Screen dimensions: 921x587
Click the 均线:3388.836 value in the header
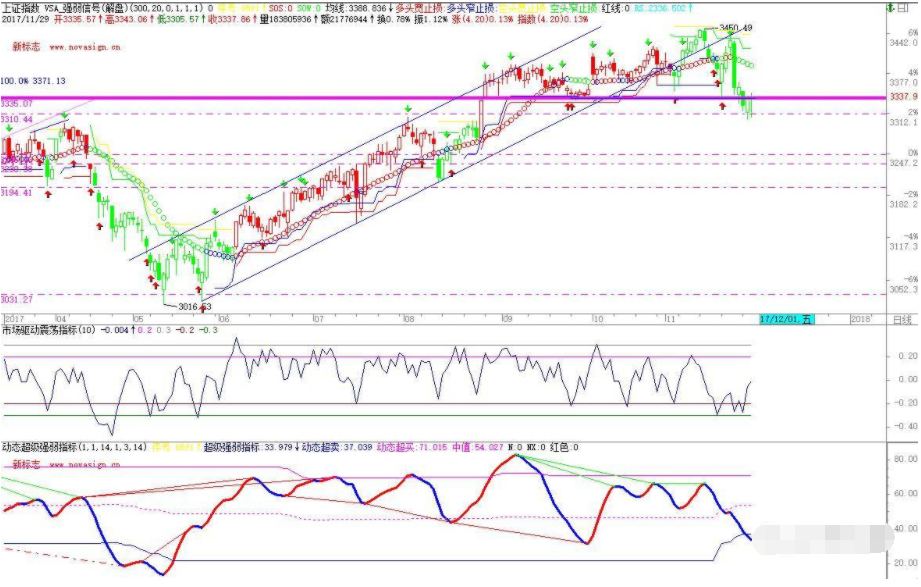355,8
